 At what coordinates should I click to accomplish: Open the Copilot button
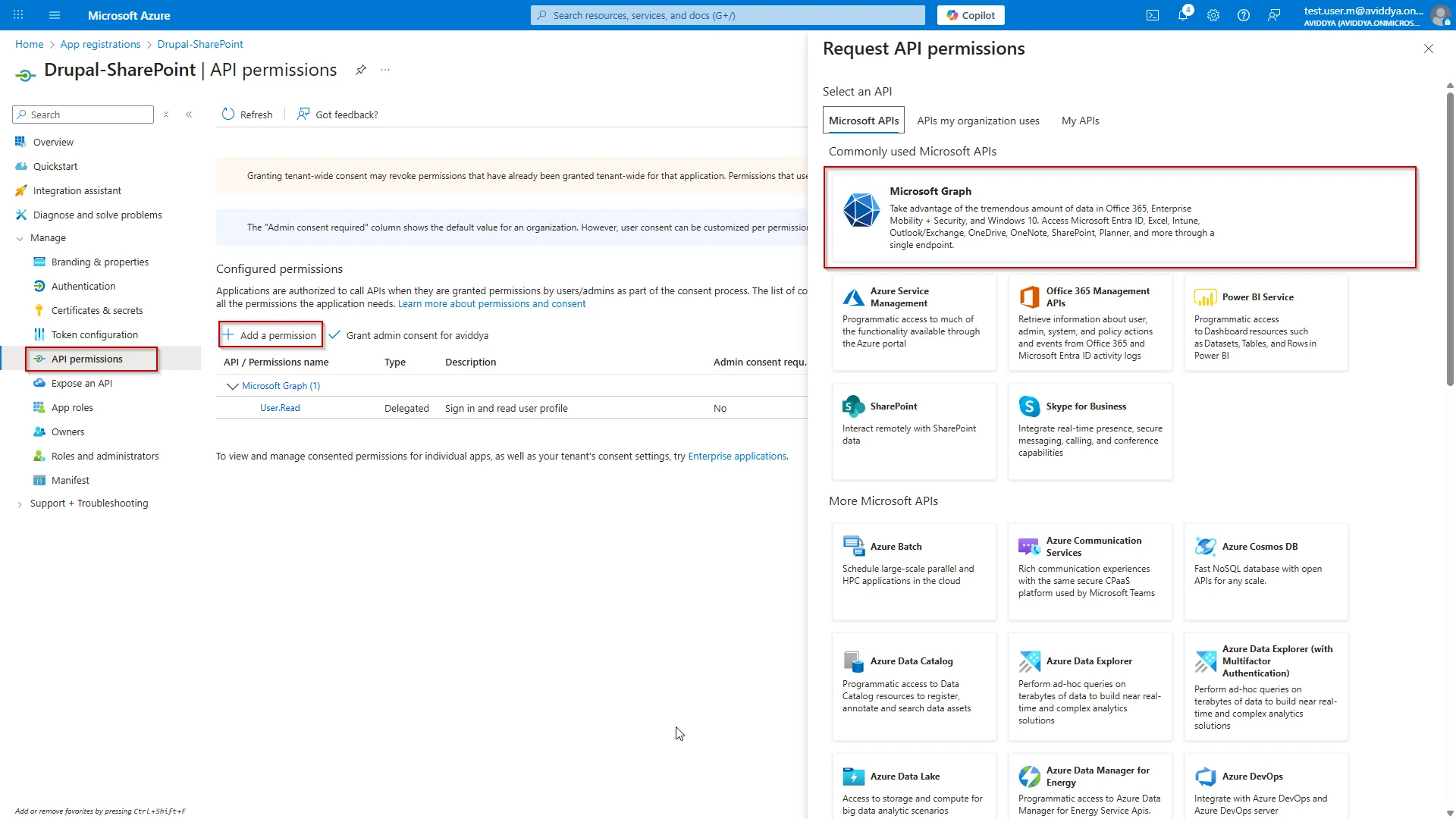(971, 15)
